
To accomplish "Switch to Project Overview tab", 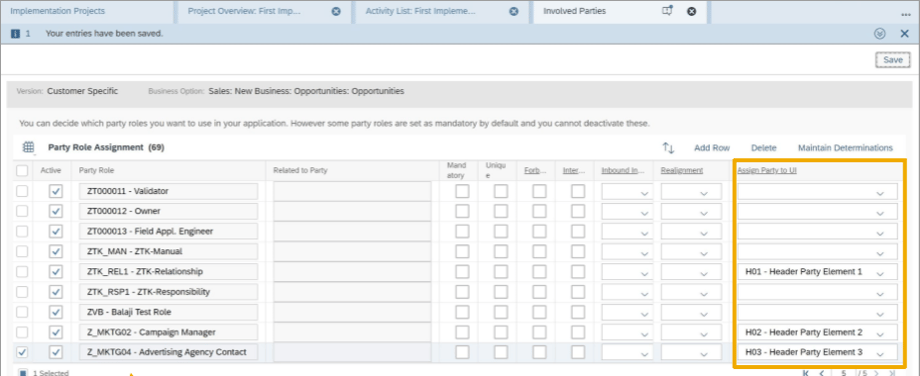I will (244, 11).
